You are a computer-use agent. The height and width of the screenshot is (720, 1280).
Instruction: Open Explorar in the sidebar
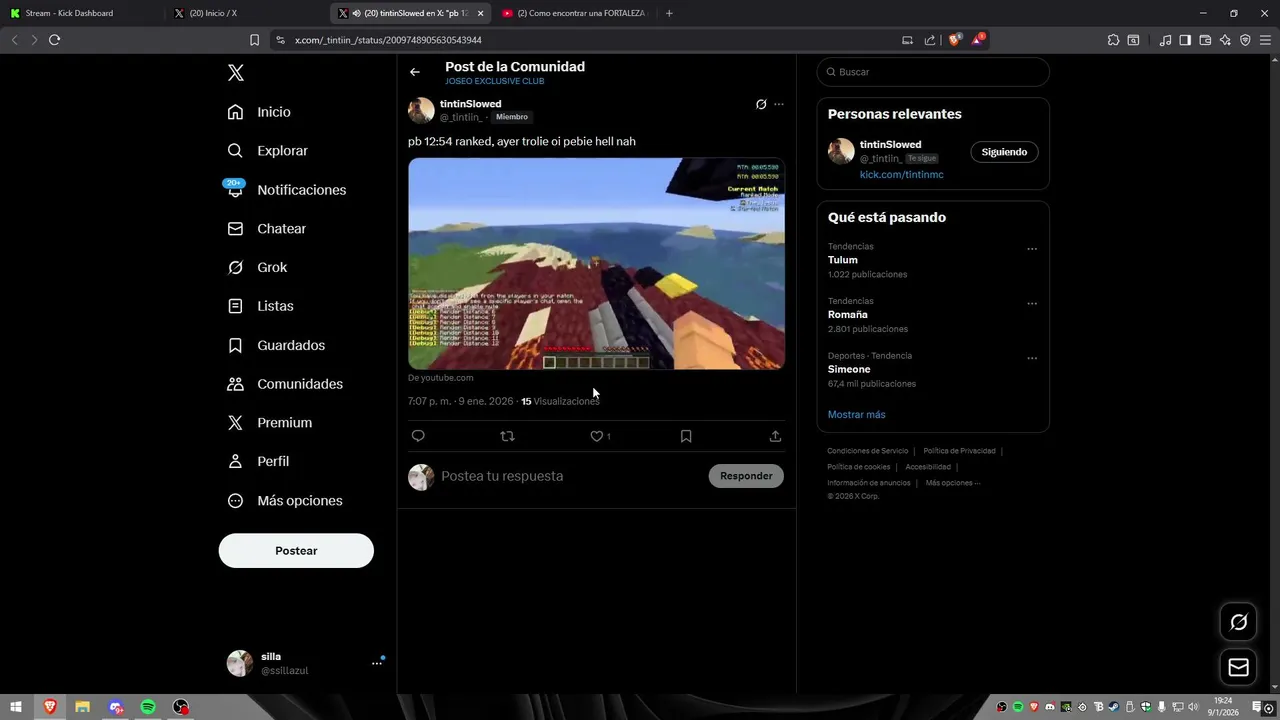click(x=267, y=151)
